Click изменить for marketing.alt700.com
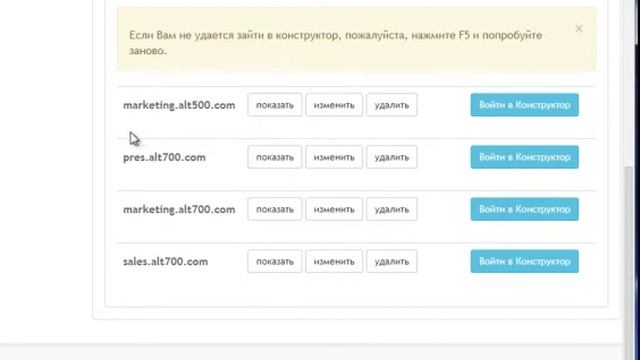Viewport: 640px width, 360px height. point(334,209)
